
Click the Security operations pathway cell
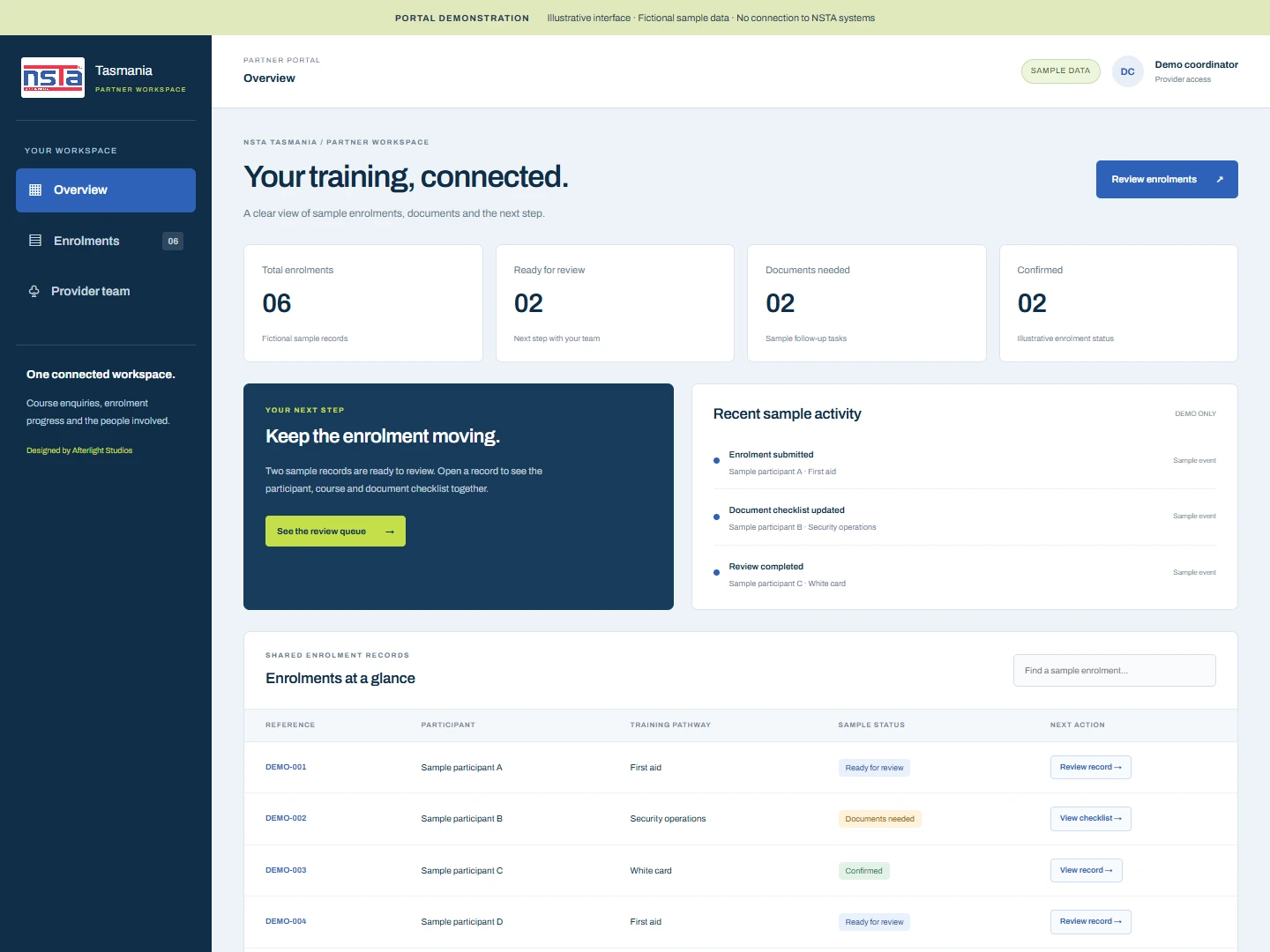pos(668,819)
